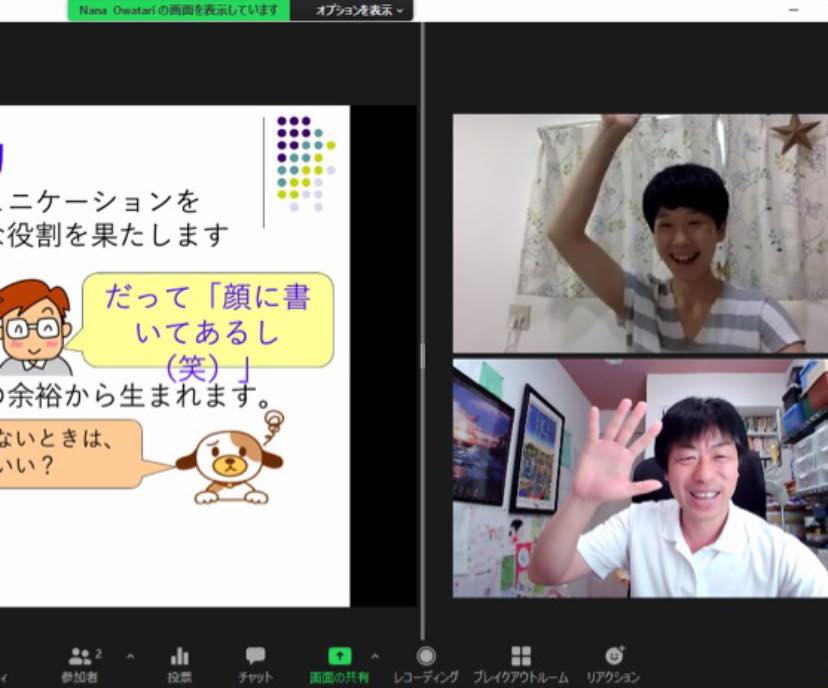Open the Reactions (リアクション) menu
The height and width of the screenshot is (688, 828).
(613, 664)
